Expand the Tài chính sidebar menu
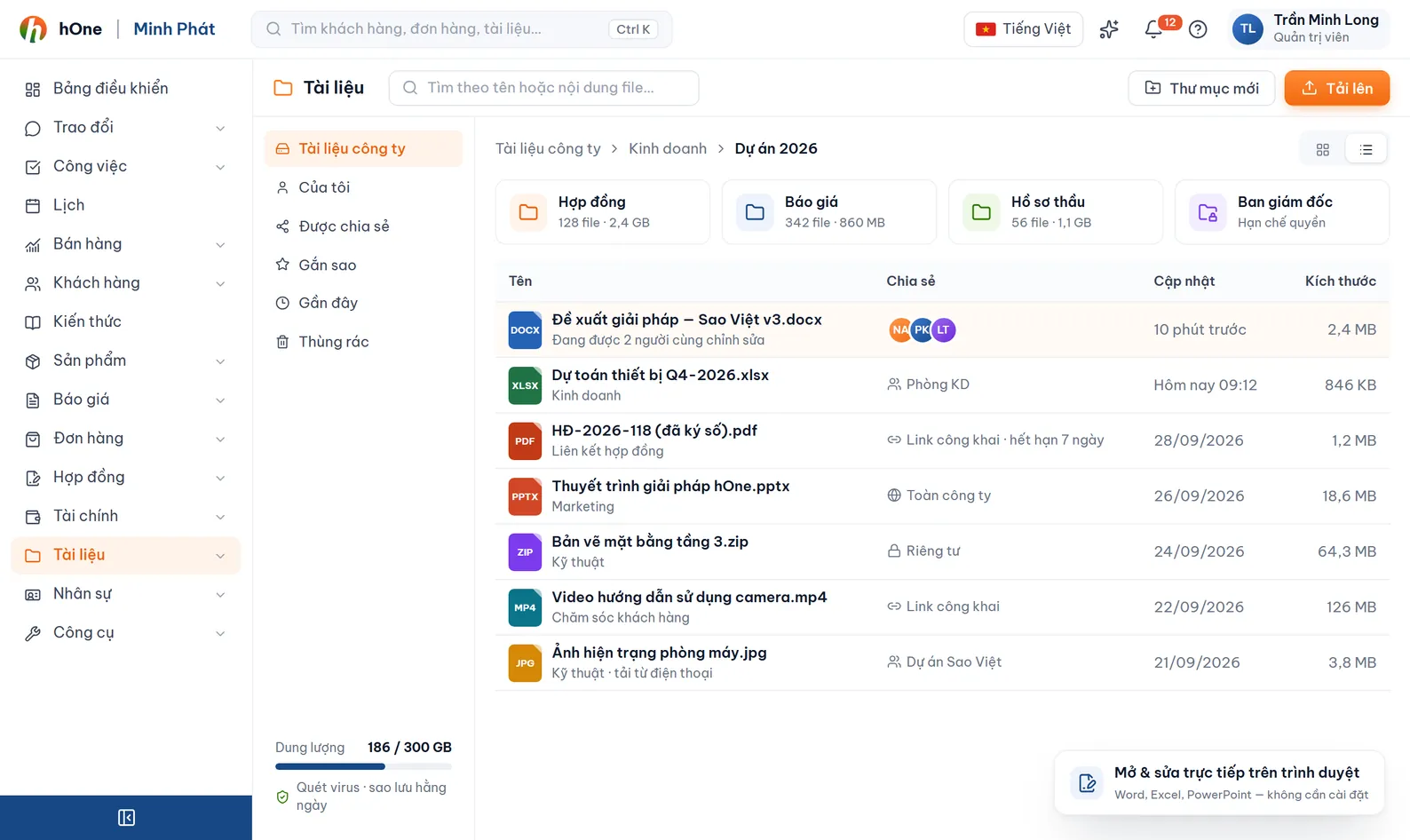Viewport: 1410px width, 840px height. (x=126, y=517)
